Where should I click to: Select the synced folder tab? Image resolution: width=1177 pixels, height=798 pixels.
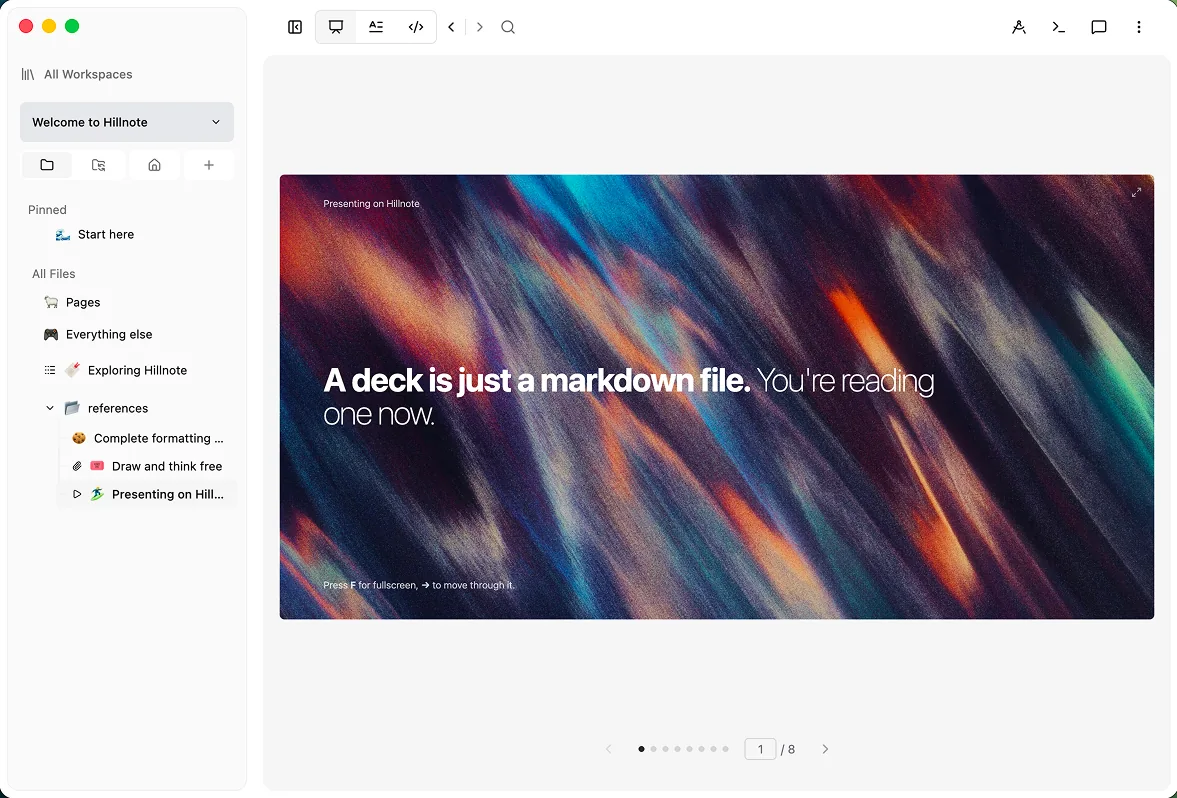coord(98,165)
